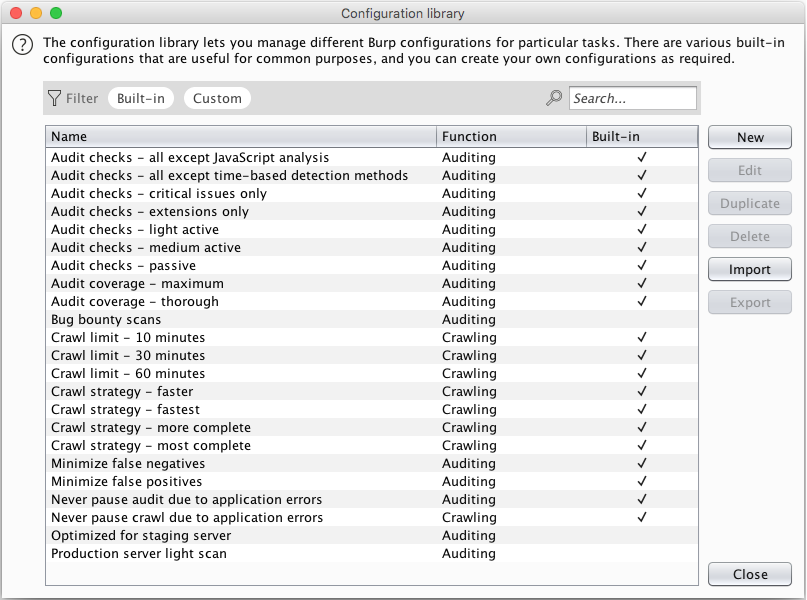Image resolution: width=807 pixels, height=600 pixels.
Task: Select 'Audit checks – extensions only' row
Action: pyautogui.click(x=372, y=211)
